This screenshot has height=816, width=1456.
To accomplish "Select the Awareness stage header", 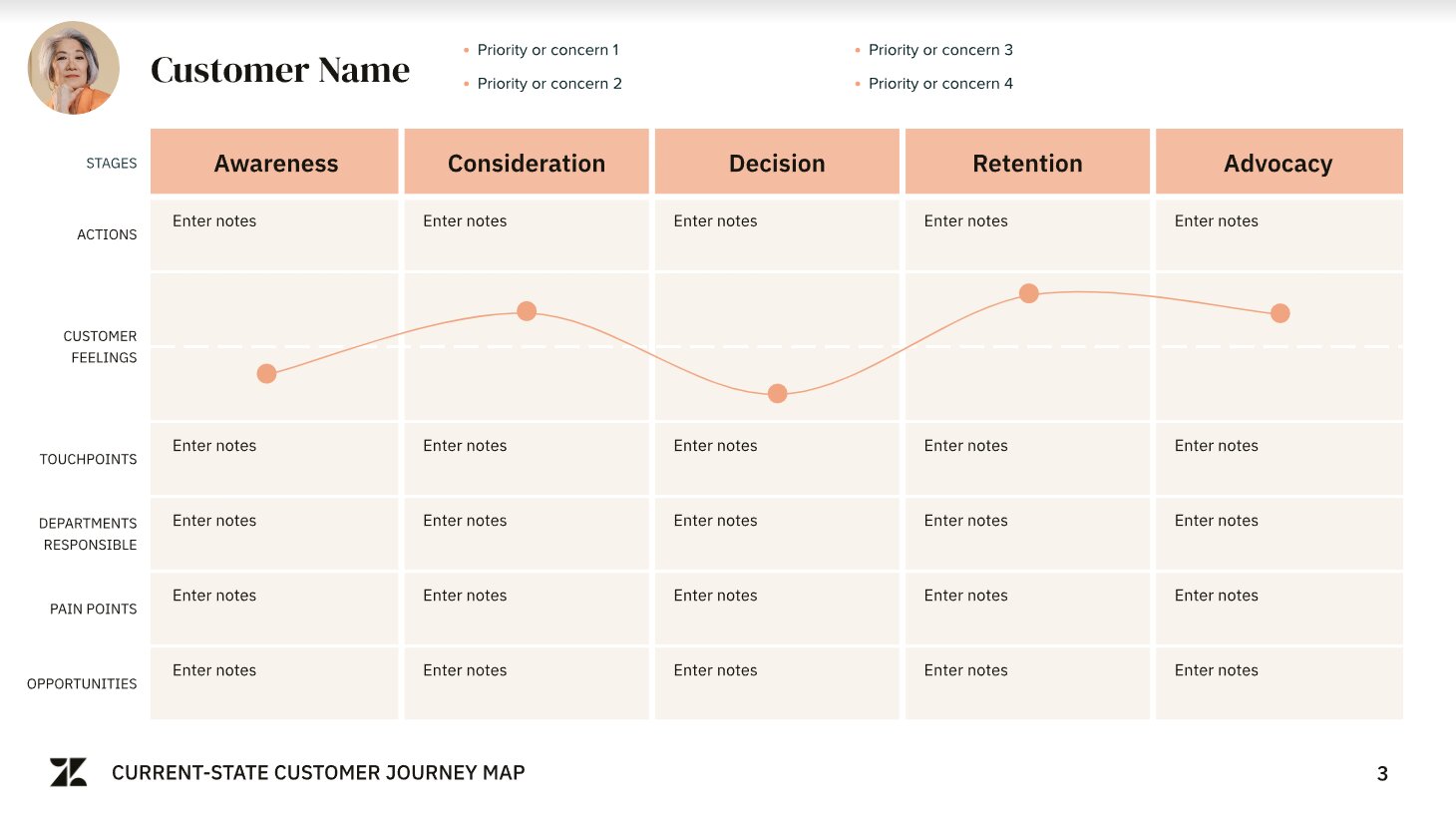I will tap(275, 163).
